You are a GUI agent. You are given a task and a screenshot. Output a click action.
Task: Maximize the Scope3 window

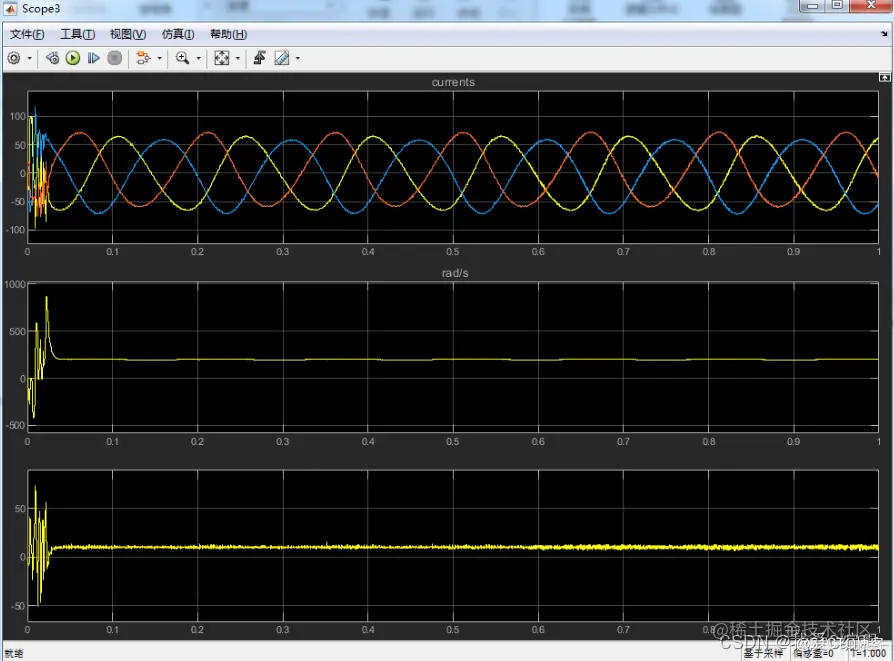(x=837, y=6)
